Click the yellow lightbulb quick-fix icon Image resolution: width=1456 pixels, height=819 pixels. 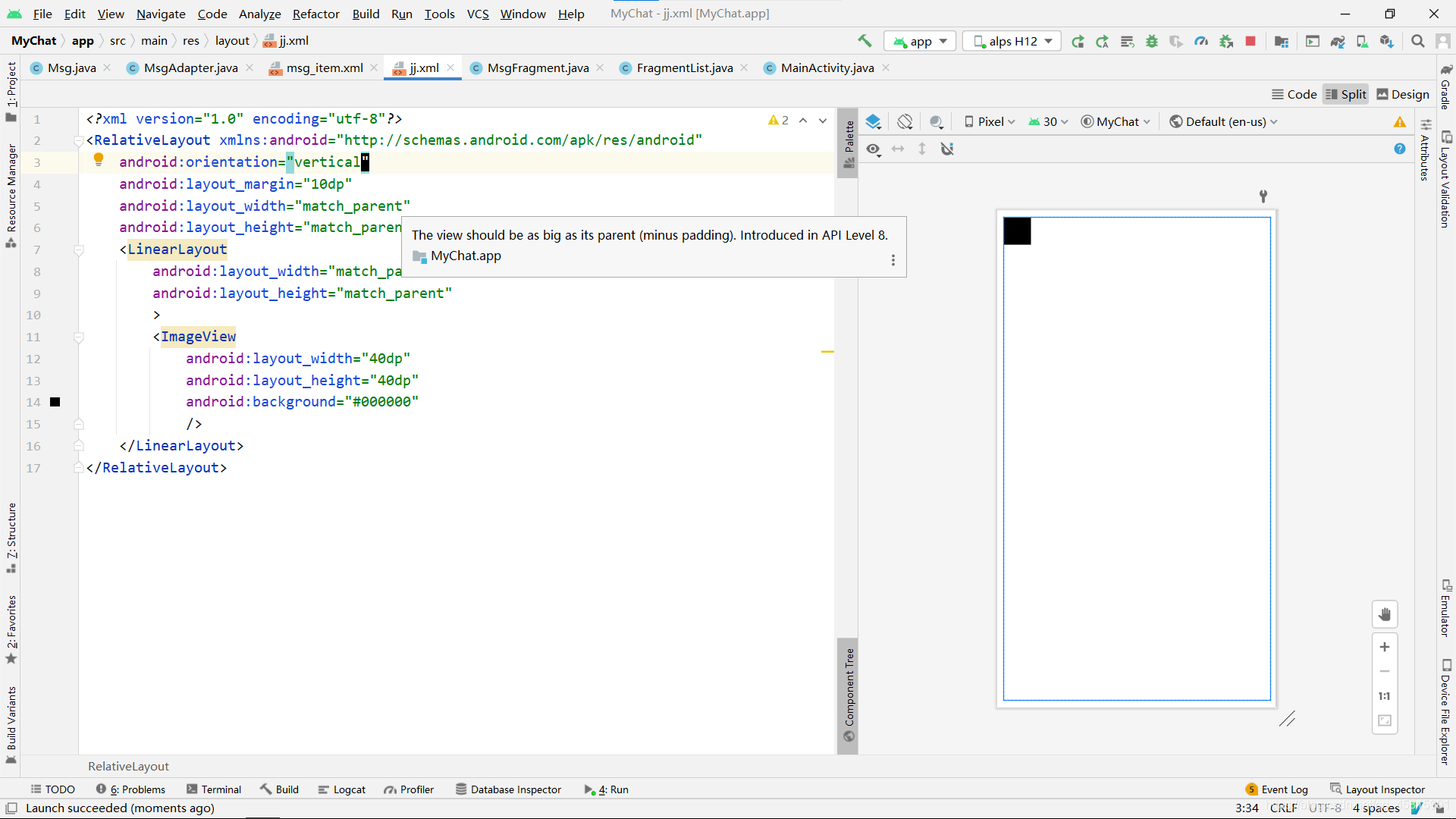[x=99, y=160]
